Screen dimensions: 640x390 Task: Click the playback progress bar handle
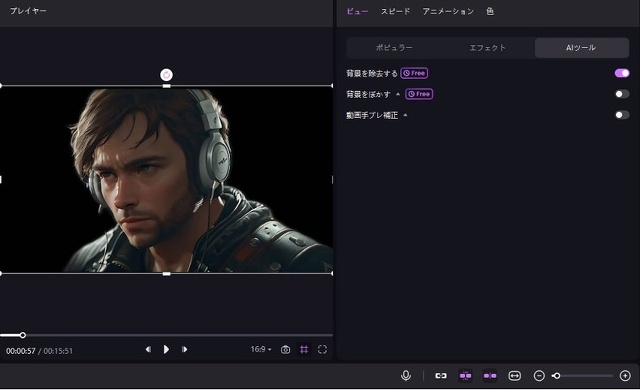23,335
